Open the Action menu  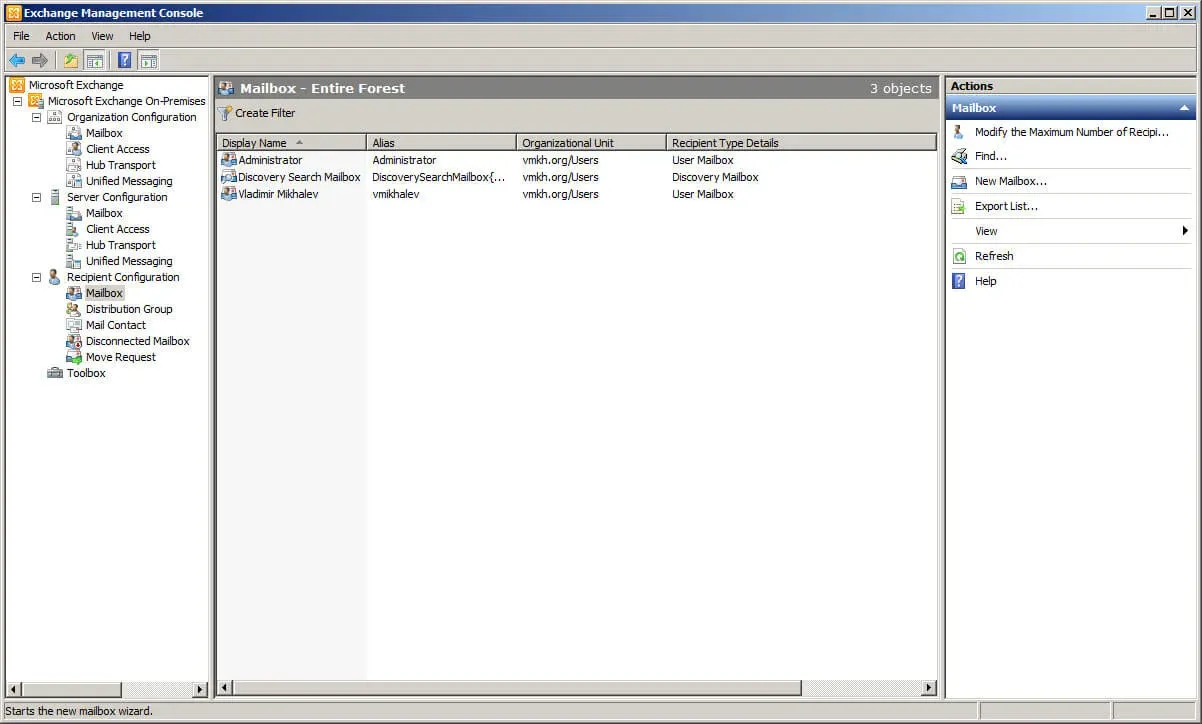point(60,36)
